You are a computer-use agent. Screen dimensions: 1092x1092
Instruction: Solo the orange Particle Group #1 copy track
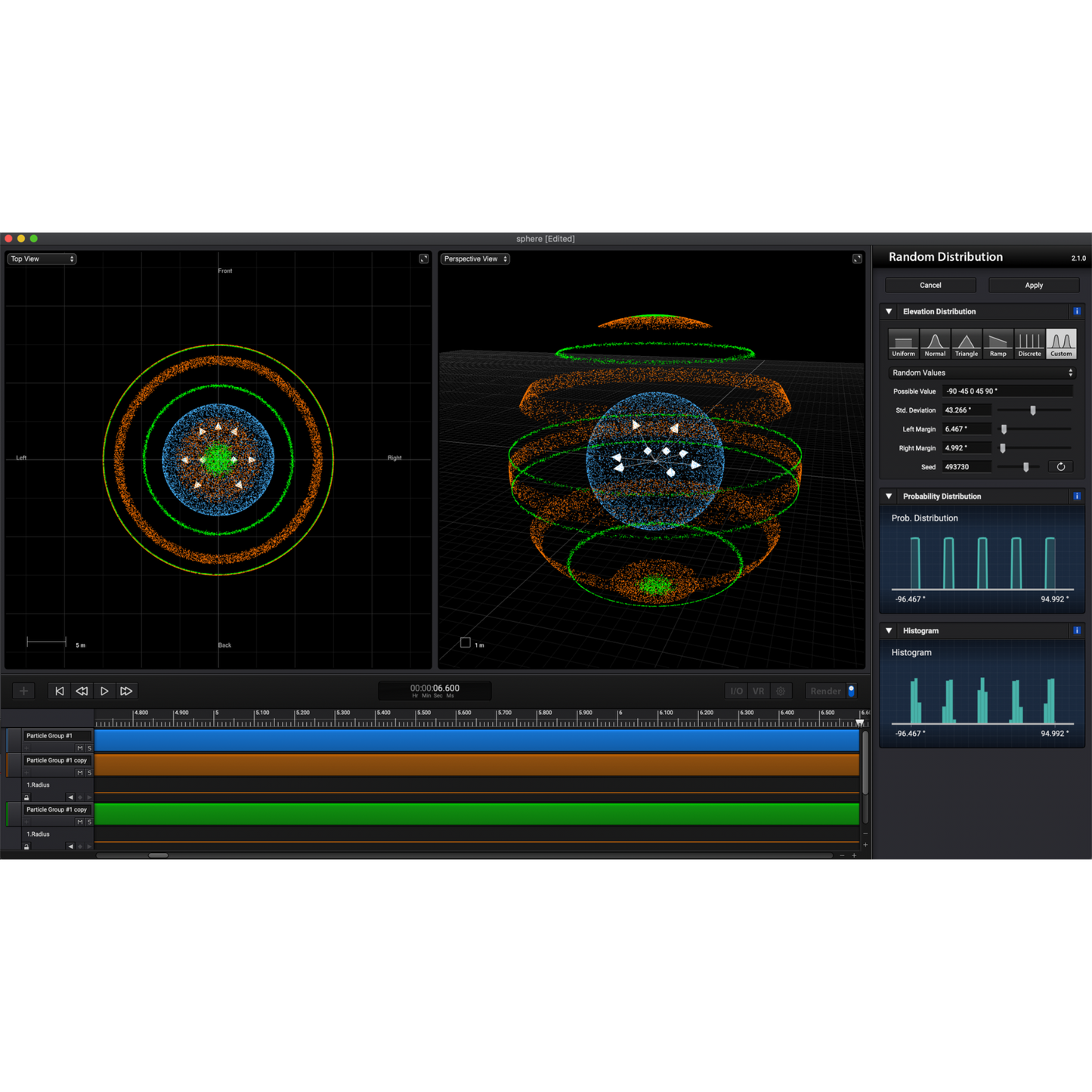point(89,773)
